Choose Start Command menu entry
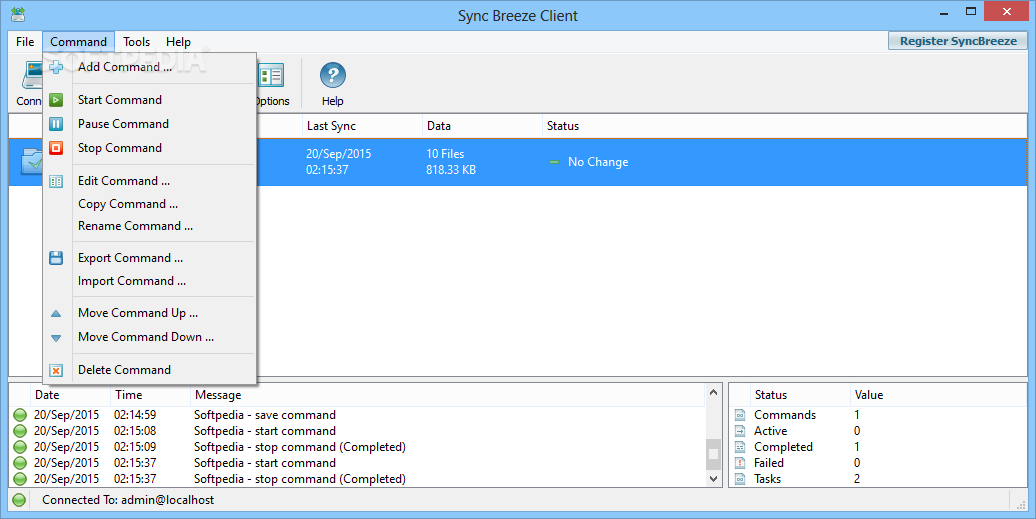1036x519 pixels. 149,100
